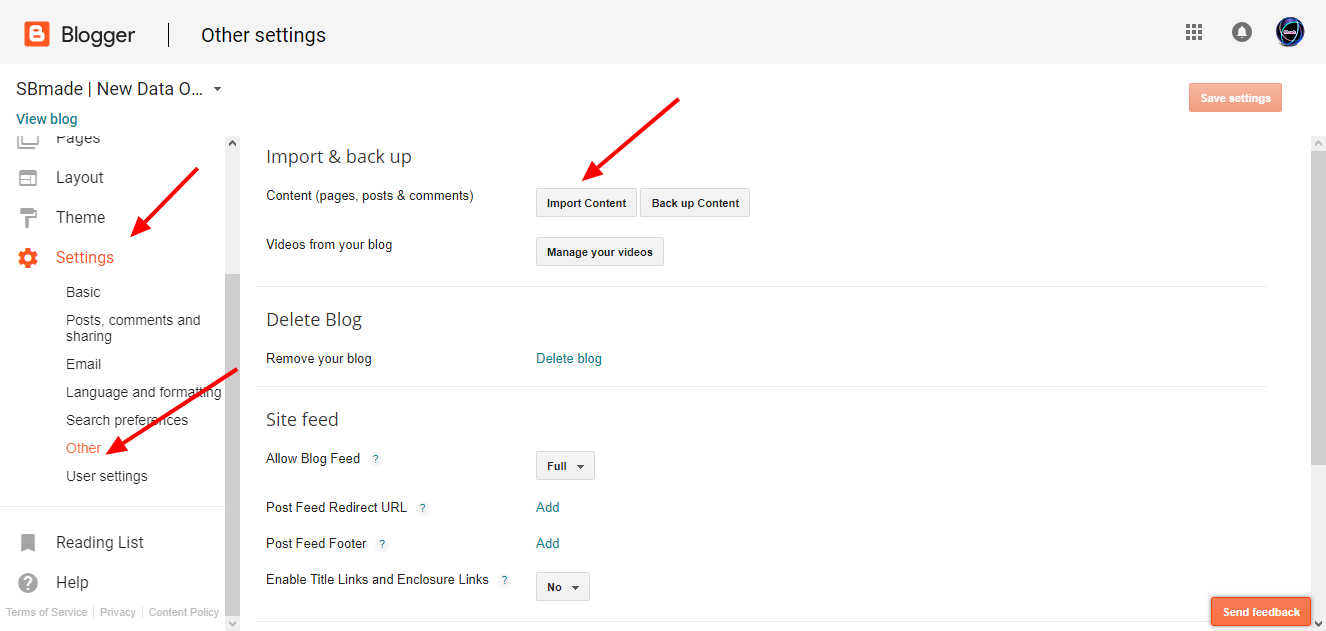Open the Help menu item
The height and width of the screenshot is (631, 1326).
72,583
